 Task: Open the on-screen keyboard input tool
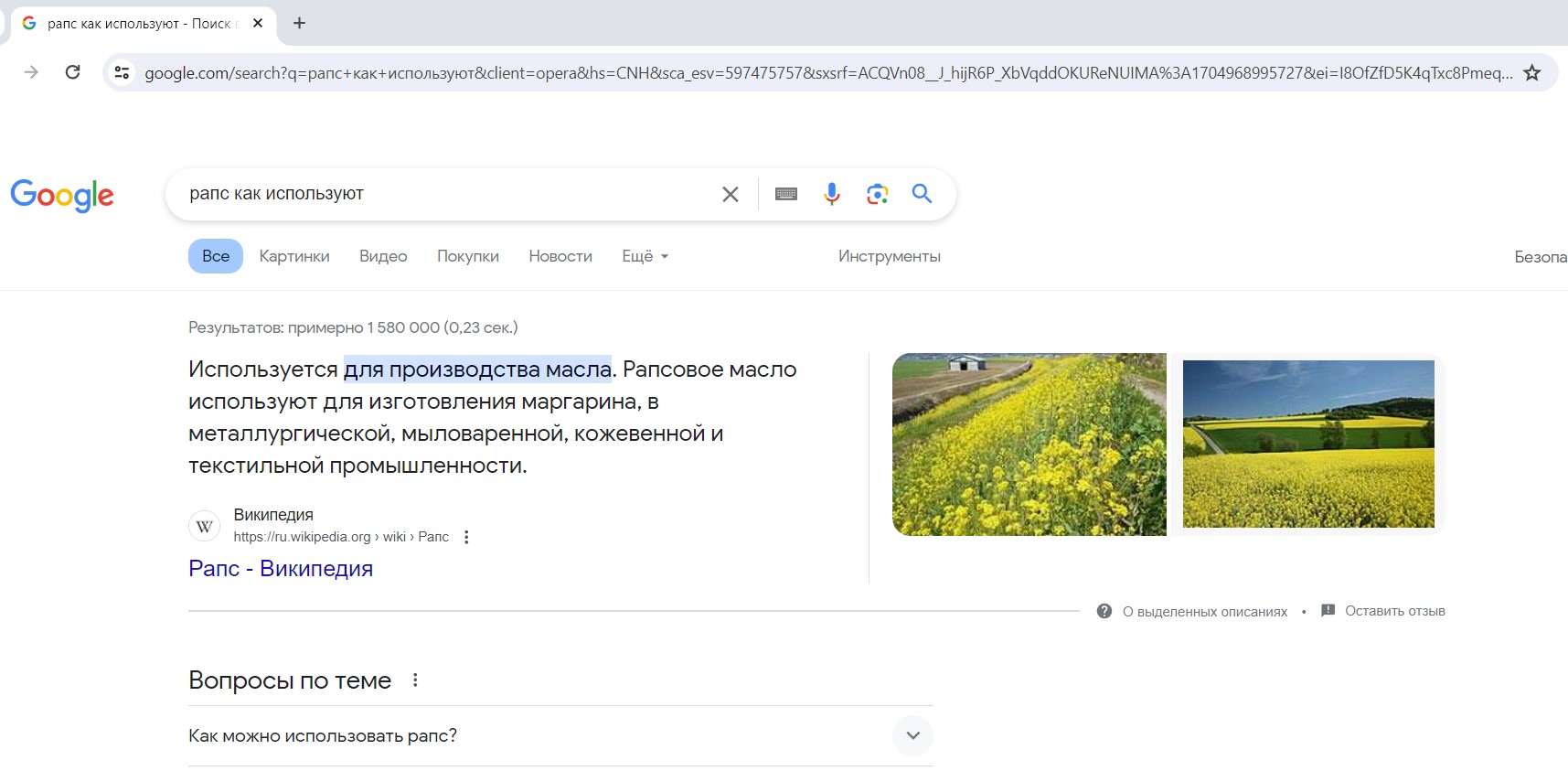pyautogui.click(x=786, y=194)
